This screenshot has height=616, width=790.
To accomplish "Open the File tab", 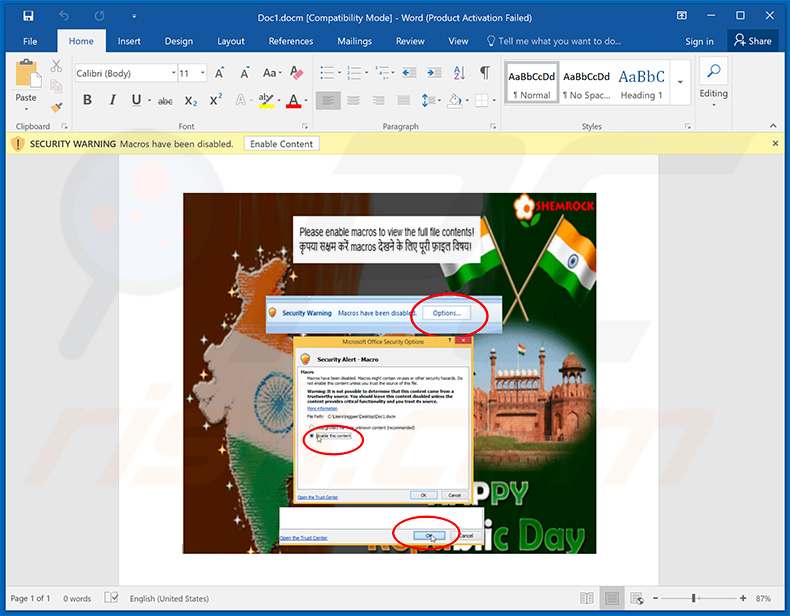I will click(30, 41).
